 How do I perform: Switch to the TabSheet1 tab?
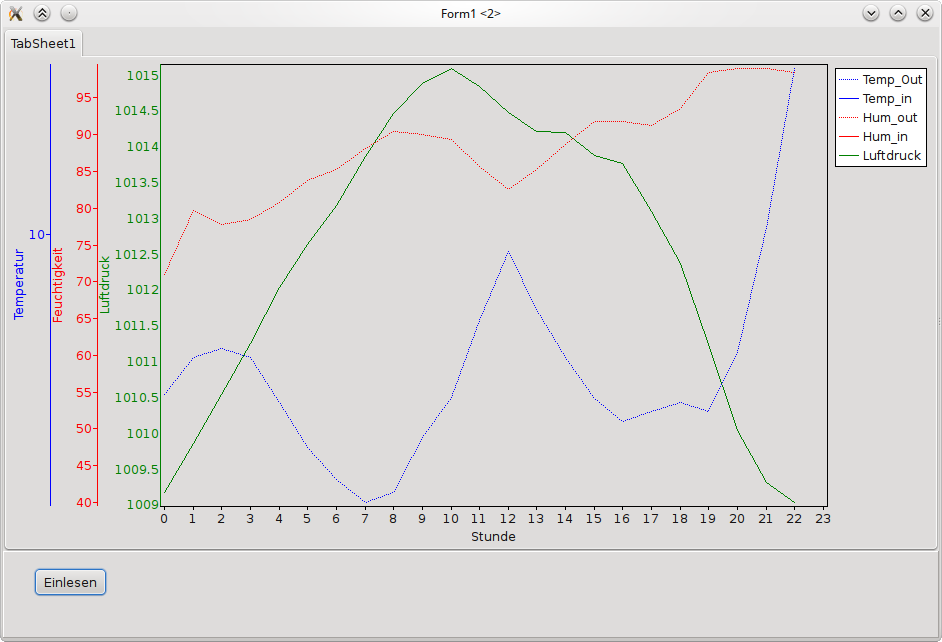43,44
